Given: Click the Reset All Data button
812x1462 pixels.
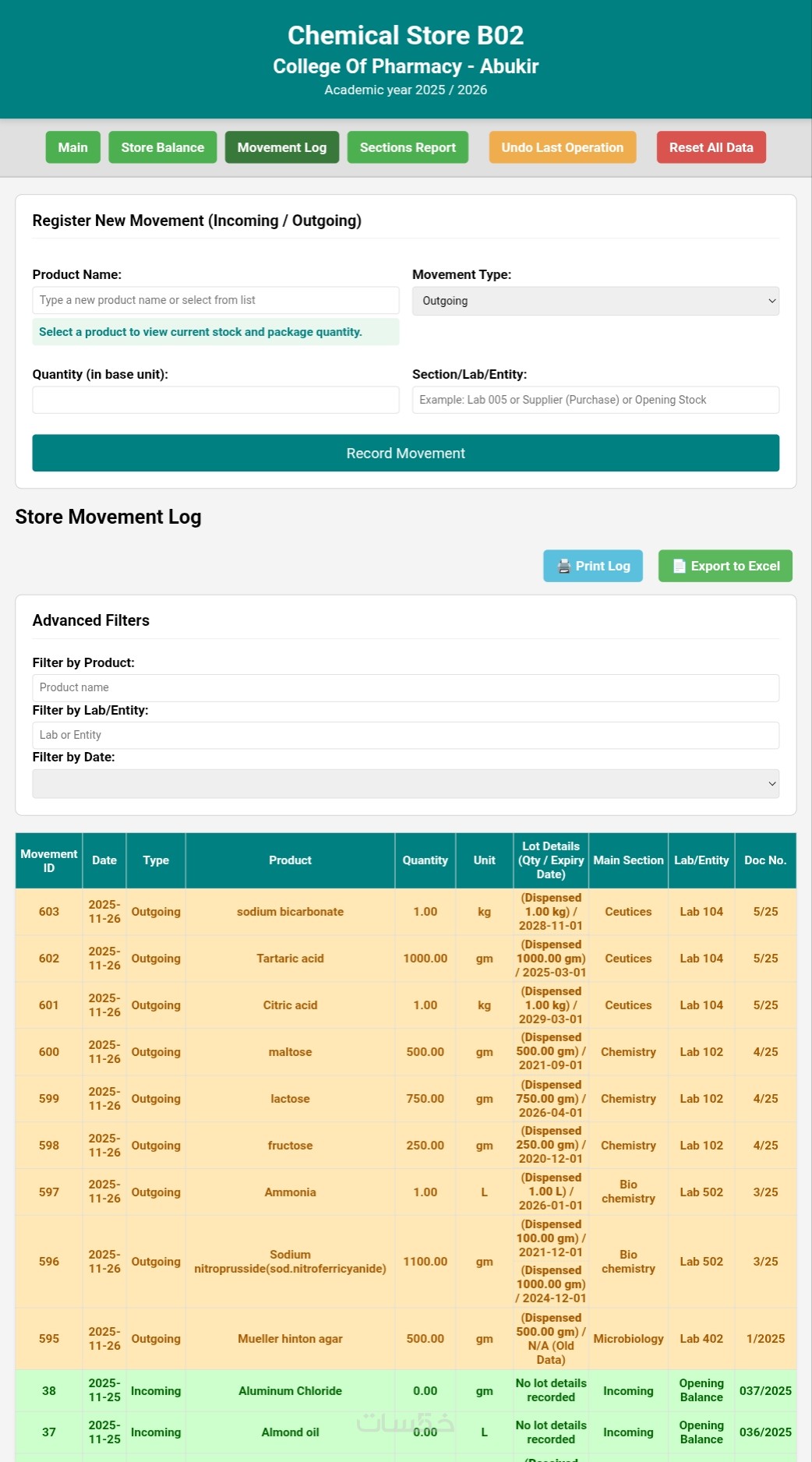Looking at the screenshot, I should click(711, 148).
